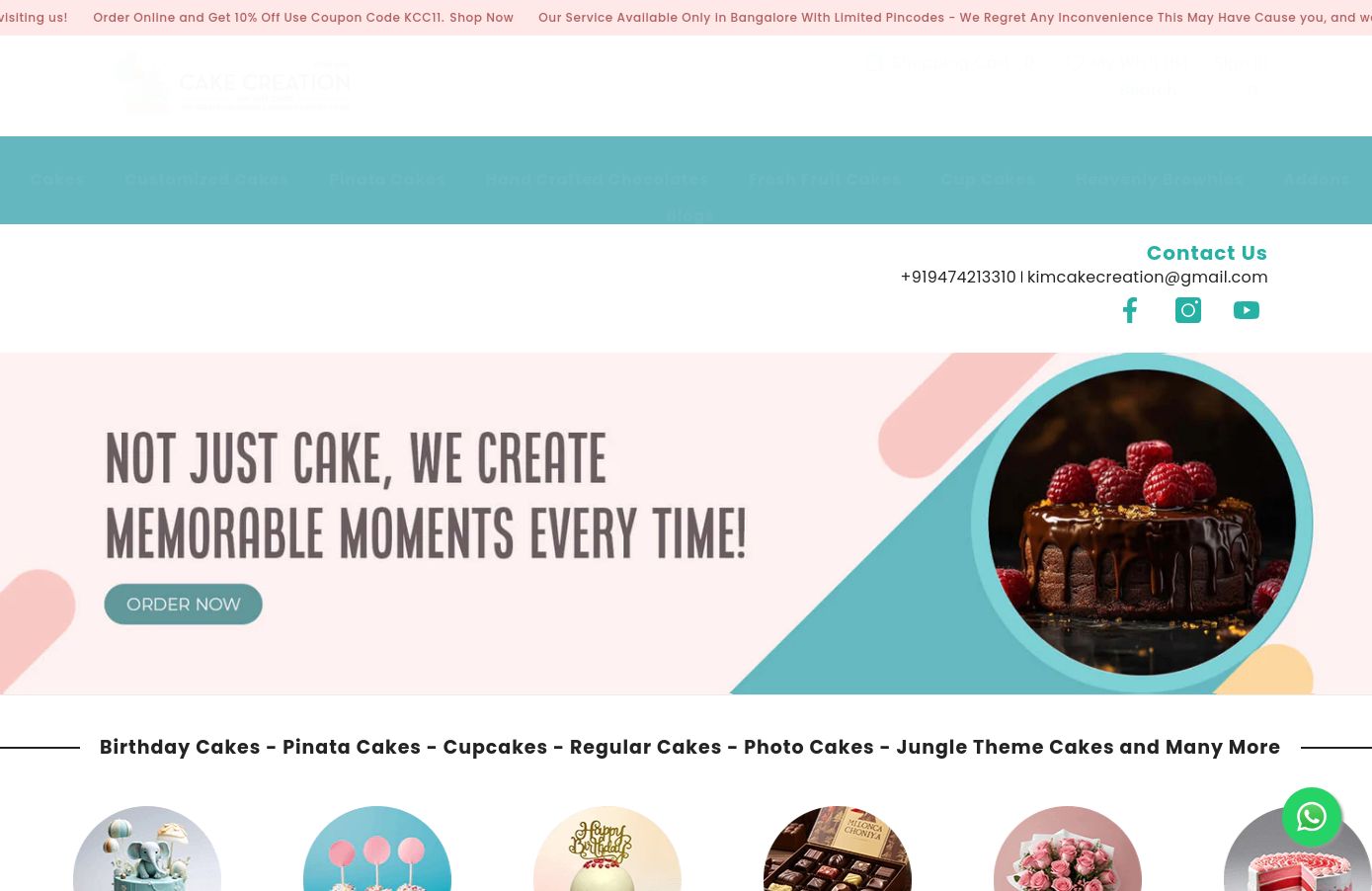
Task: Click the chocolate raspberry cake banner image
Action: tap(1142, 523)
